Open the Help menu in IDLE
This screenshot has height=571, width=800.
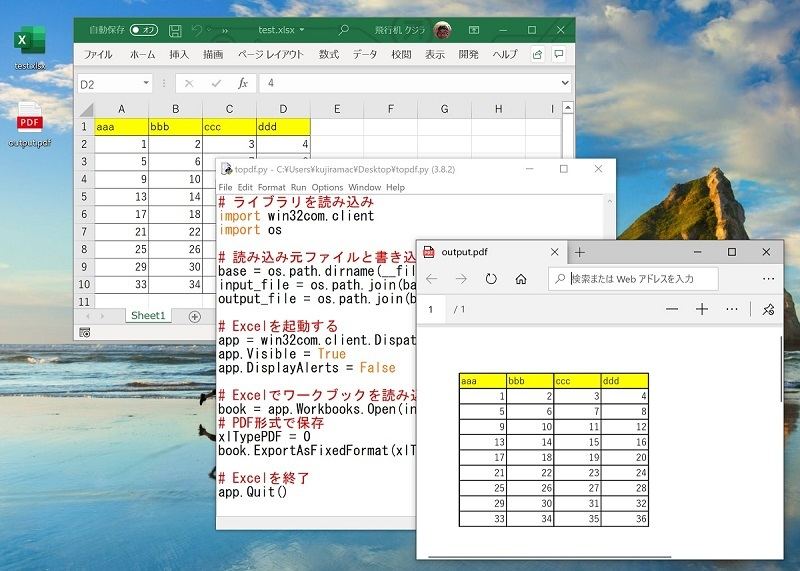pos(395,187)
